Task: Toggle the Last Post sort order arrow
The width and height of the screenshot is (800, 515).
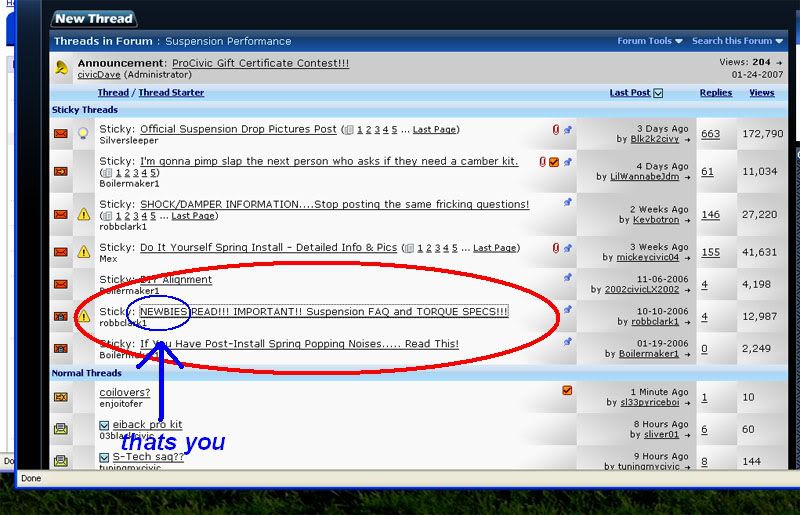Action: point(658,93)
